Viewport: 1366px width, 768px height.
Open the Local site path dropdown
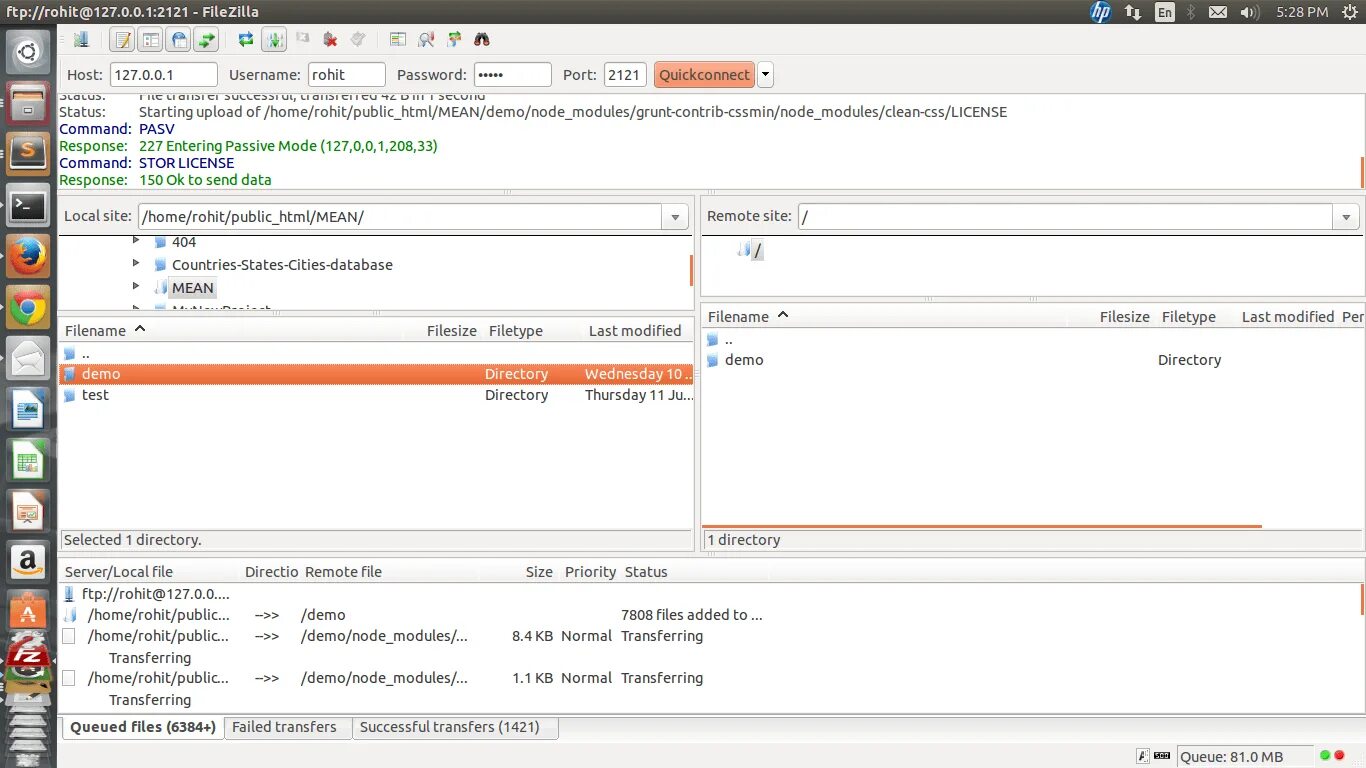[675, 217]
